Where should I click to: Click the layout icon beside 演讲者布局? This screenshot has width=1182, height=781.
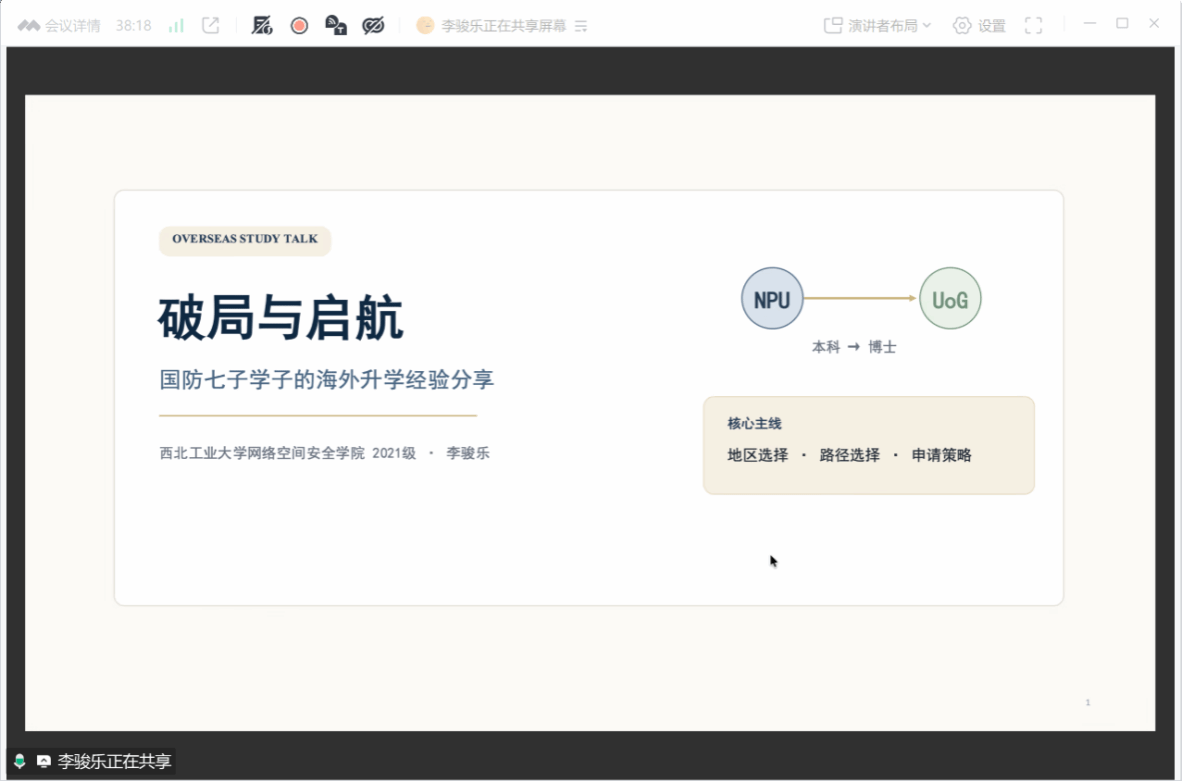(x=833, y=26)
